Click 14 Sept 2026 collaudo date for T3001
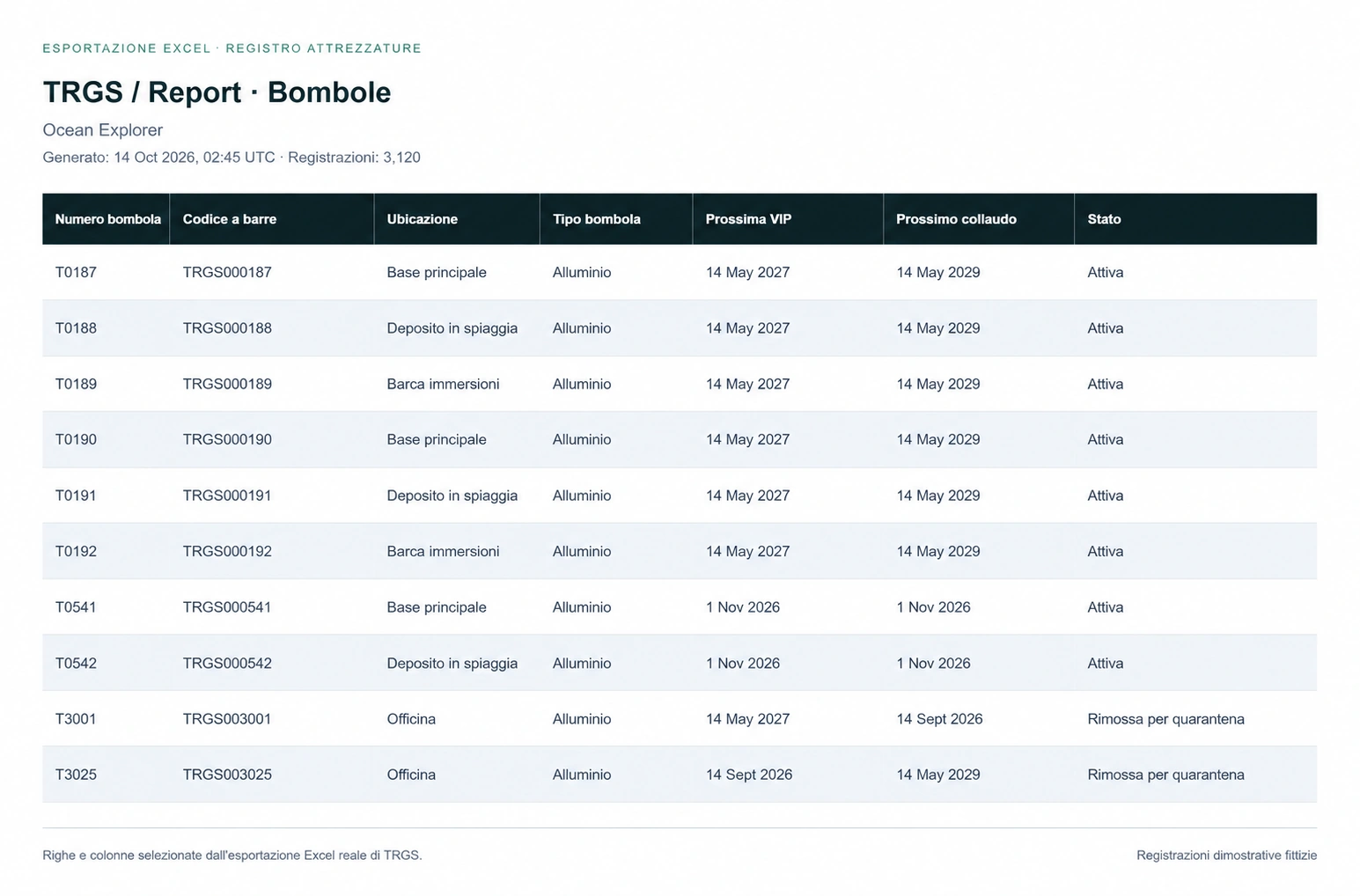 click(939, 719)
